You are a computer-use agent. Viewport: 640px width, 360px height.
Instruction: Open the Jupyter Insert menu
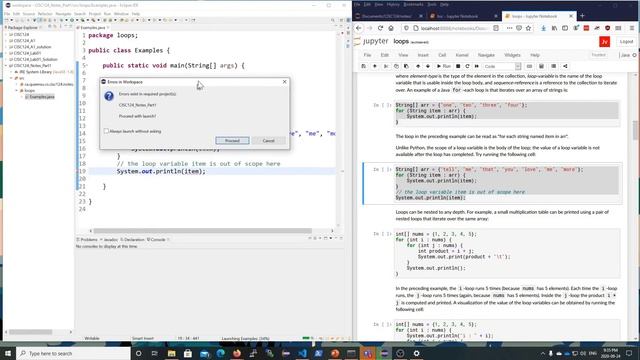pos(423,55)
